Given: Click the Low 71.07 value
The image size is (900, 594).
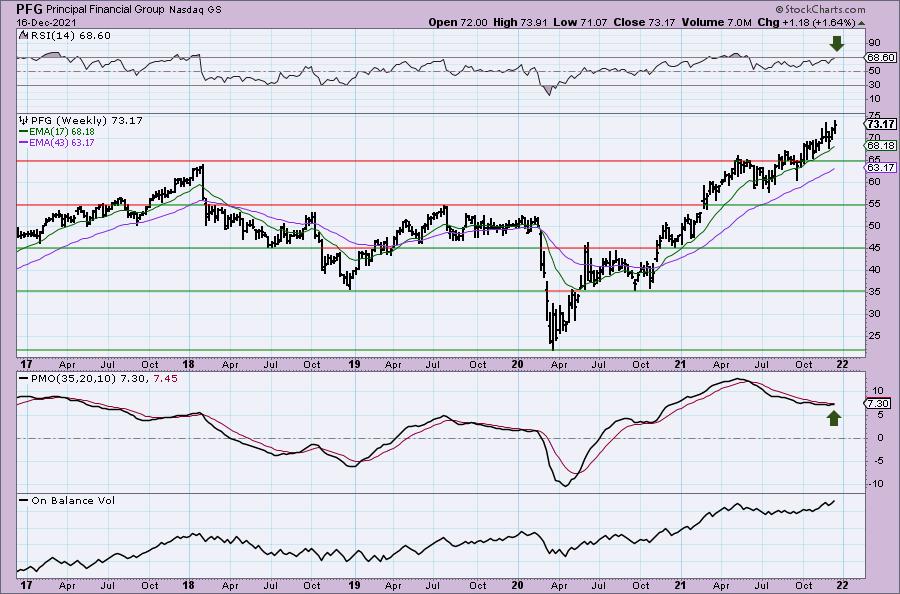Looking at the screenshot, I should (580, 22).
